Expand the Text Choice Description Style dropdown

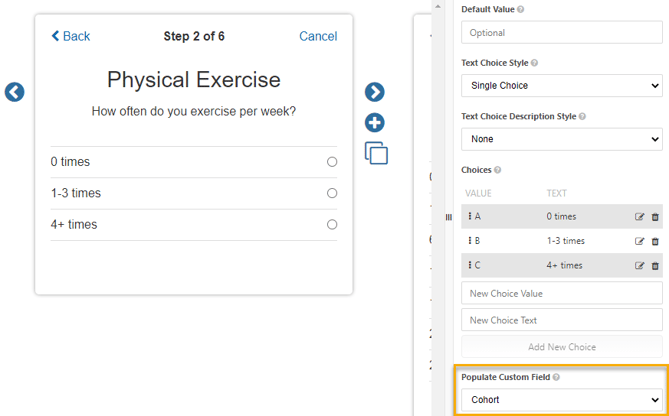[x=561, y=139]
